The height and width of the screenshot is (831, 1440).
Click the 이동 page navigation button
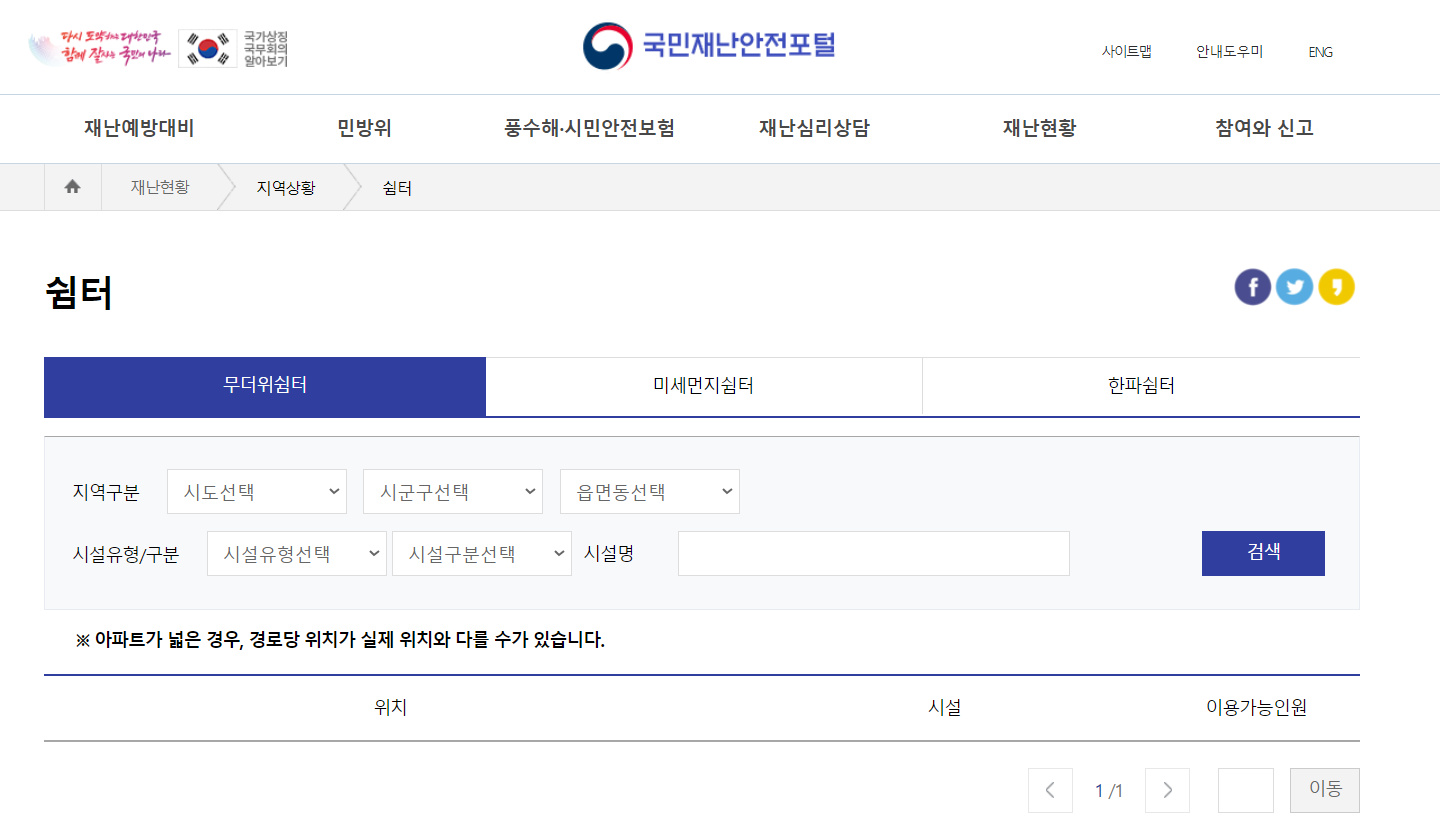(1324, 790)
